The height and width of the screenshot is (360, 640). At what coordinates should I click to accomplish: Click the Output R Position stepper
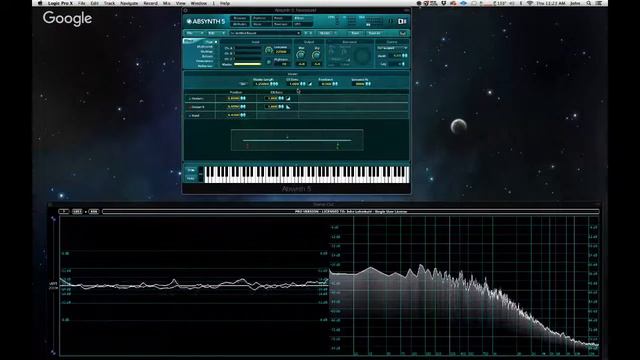[243, 107]
